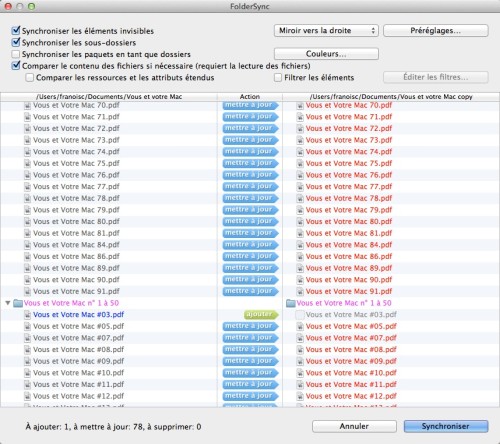Click the left folder path column header
The height and width of the screenshot is (444, 500).
[109, 97]
